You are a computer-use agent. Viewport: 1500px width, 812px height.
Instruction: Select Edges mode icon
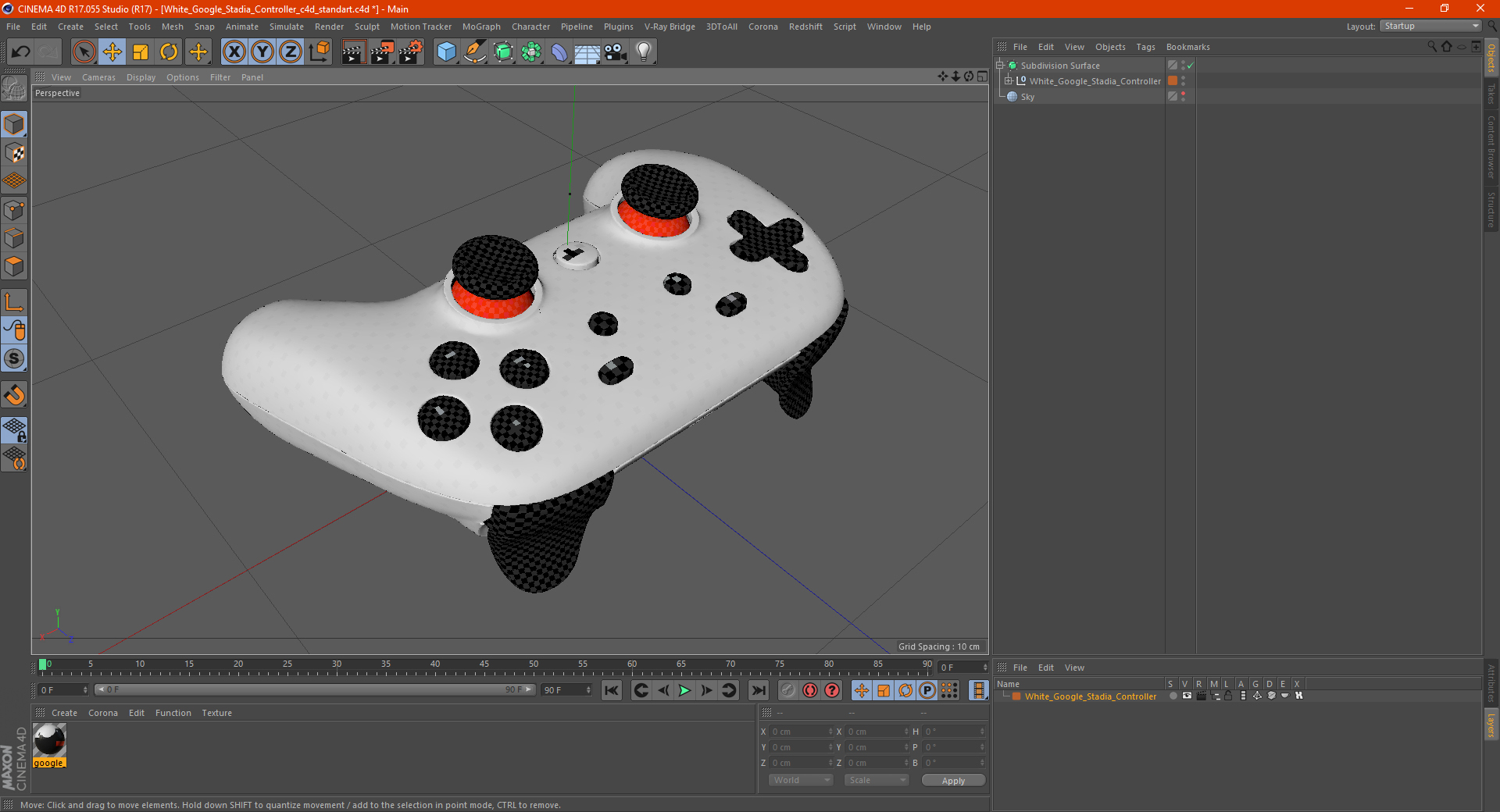pyautogui.click(x=14, y=238)
